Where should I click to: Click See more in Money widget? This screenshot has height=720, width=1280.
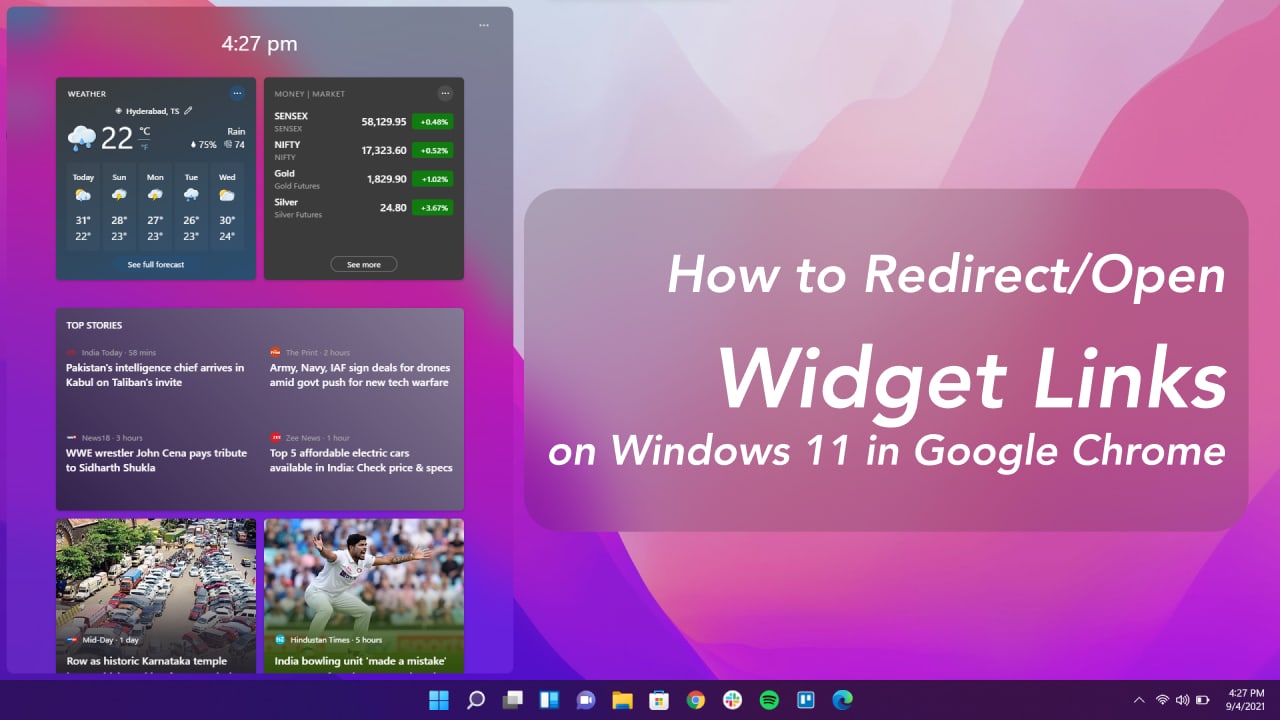[364, 265]
